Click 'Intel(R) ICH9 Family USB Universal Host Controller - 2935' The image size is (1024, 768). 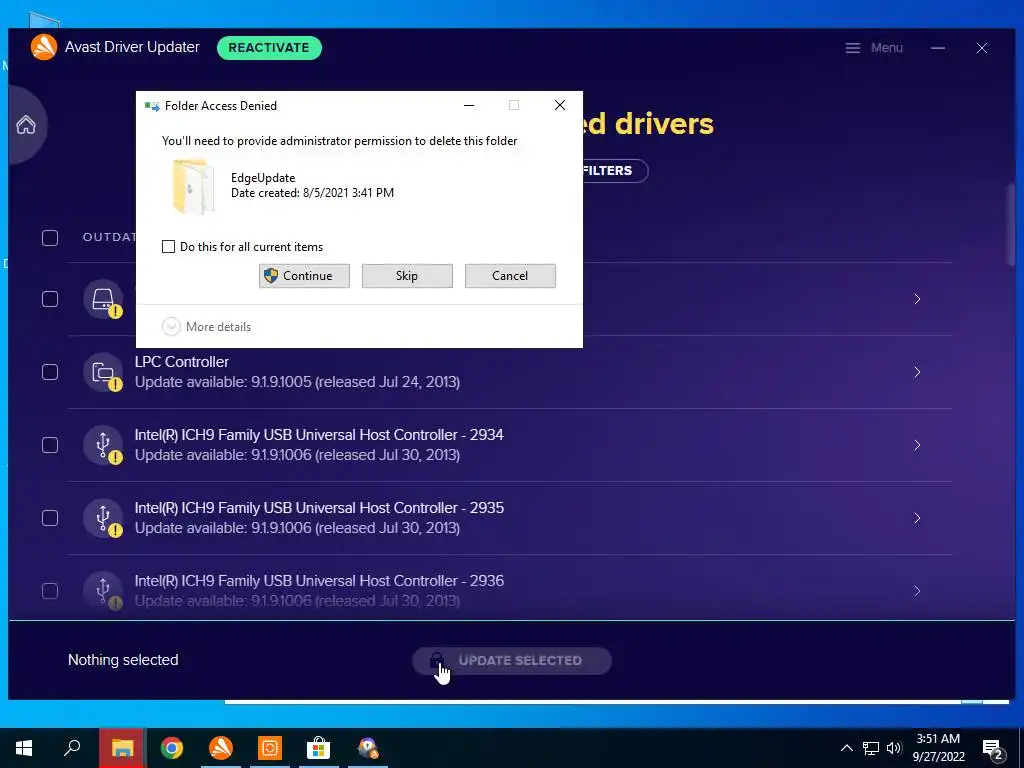point(319,508)
